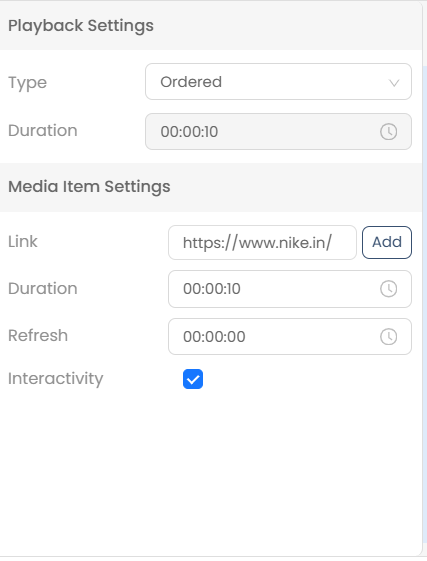Click the Type label
427x561 pixels.
[27, 83]
